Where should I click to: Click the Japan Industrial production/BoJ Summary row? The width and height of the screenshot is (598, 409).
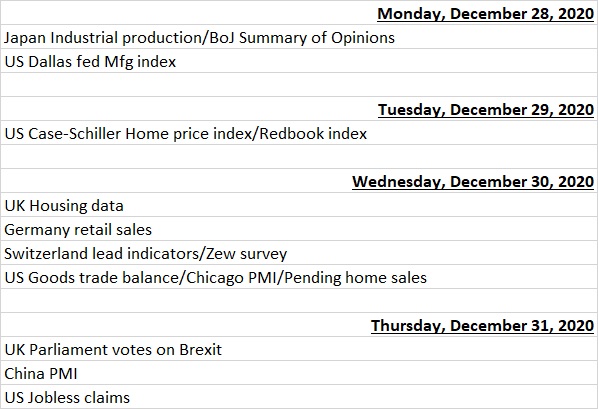click(x=299, y=37)
